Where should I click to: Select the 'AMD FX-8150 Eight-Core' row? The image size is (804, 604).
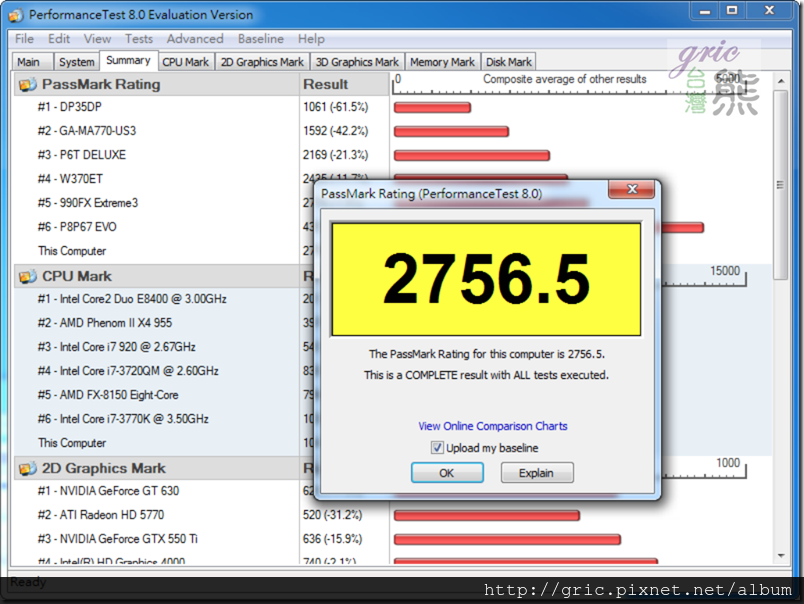tap(108, 395)
